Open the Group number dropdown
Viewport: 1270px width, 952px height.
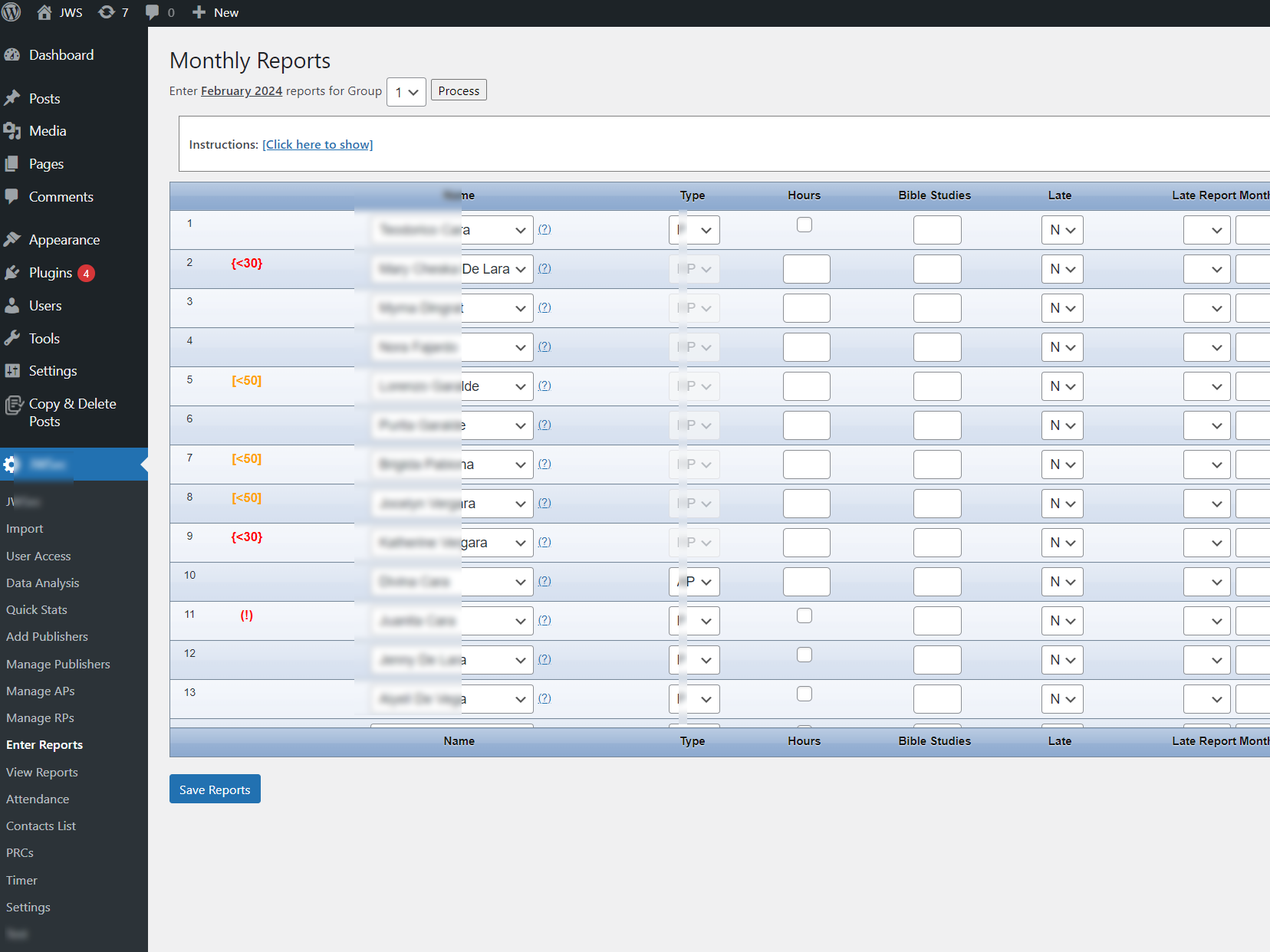406,92
